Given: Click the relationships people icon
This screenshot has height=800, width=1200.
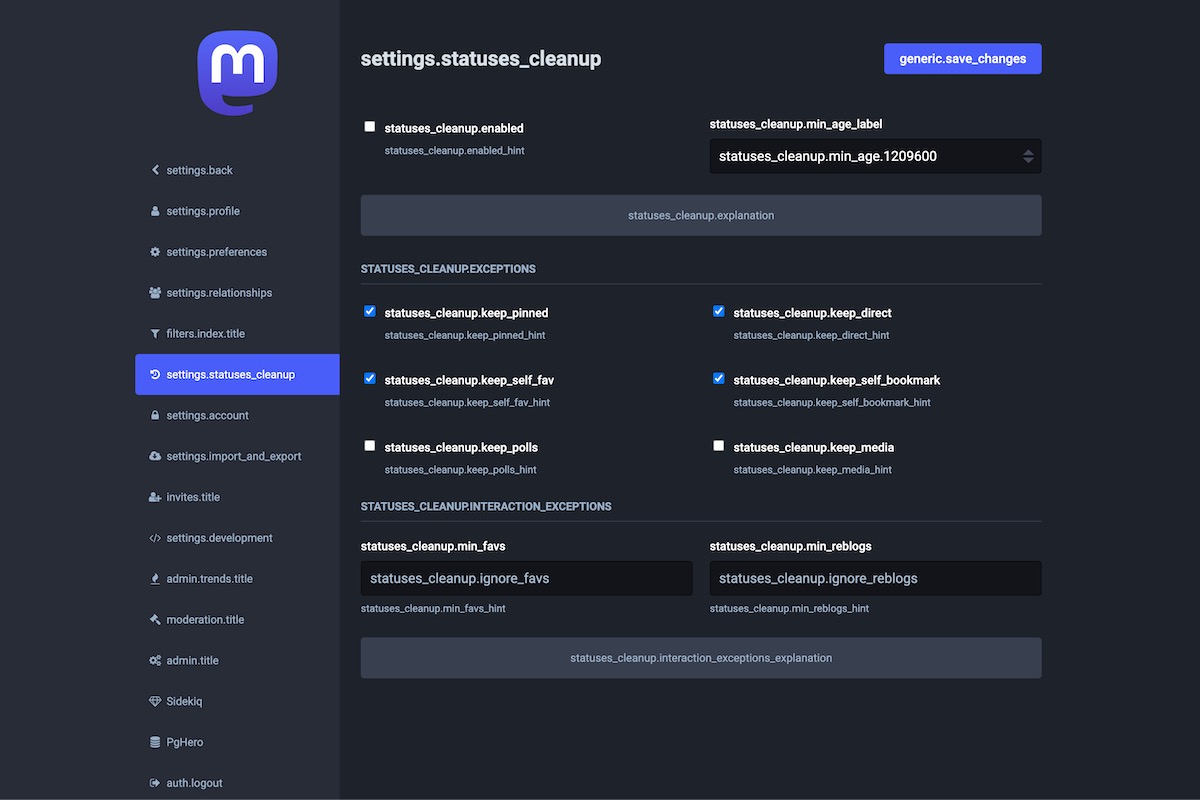Looking at the screenshot, I should (155, 293).
